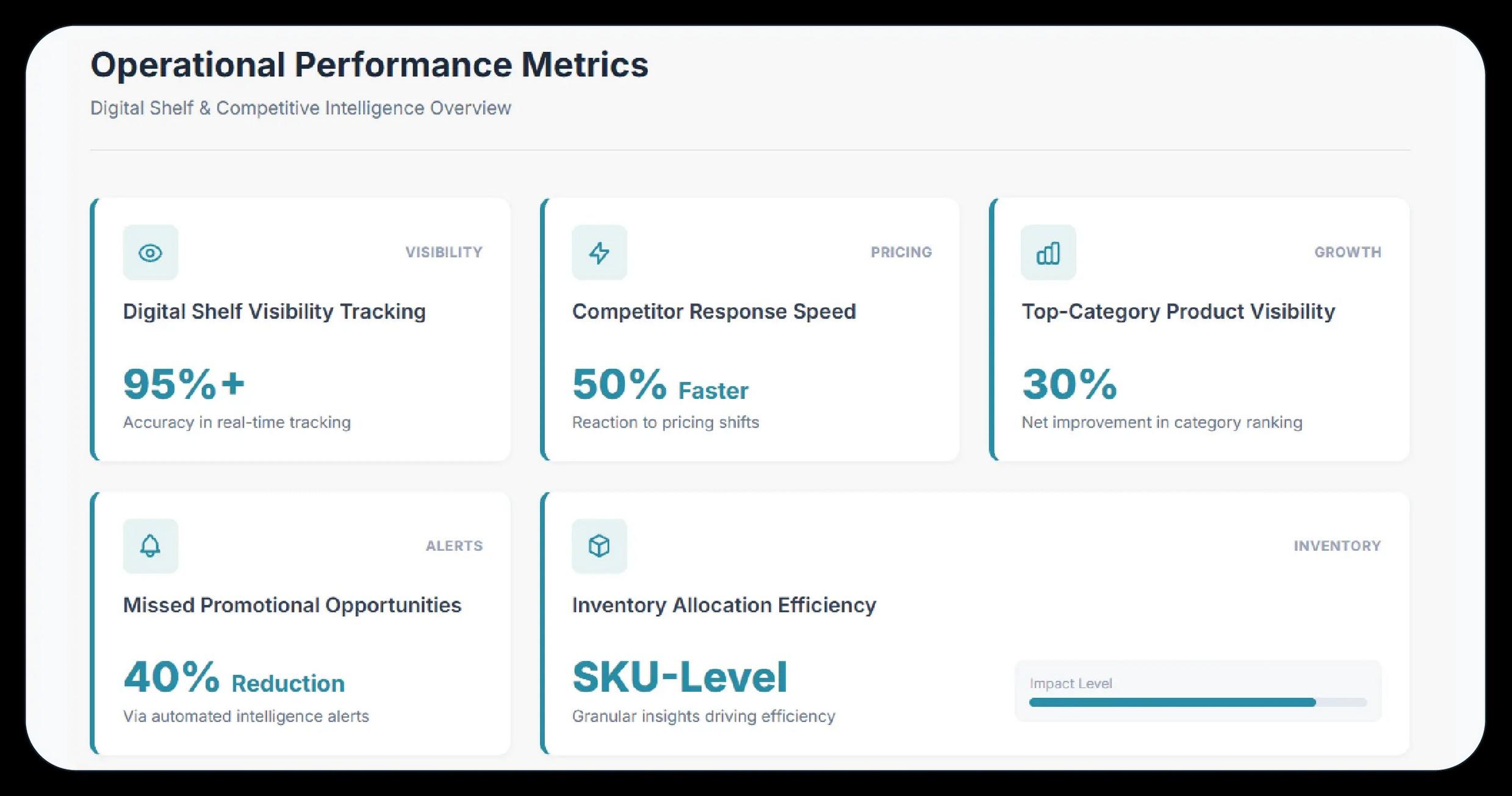Open Competitor Response Speed title
The image size is (1512, 796).
coord(714,312)
